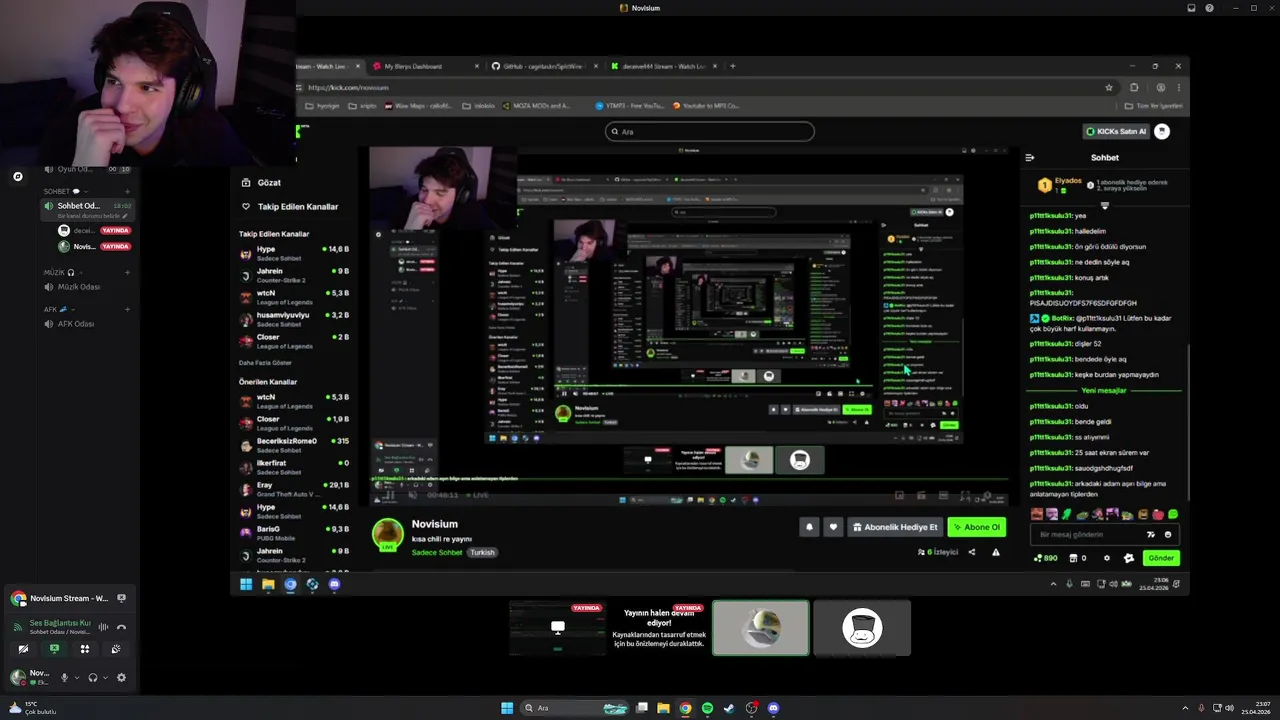1280x720 pixels.
Task: Click KICKs Satın Al button
Action: click(x=1116, y=131)
